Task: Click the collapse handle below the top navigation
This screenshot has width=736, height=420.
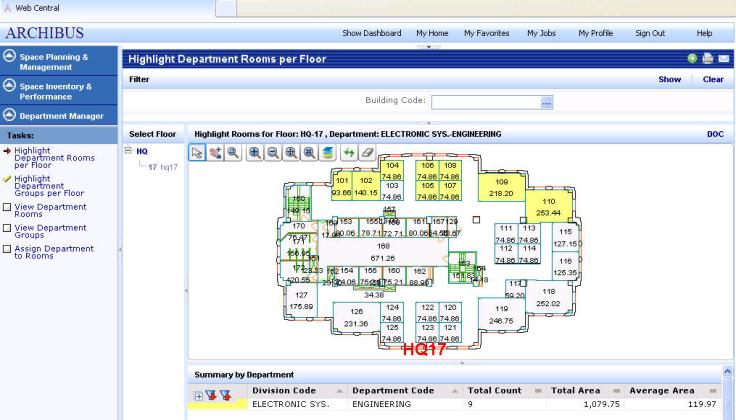Action: [x=428, y=47]
